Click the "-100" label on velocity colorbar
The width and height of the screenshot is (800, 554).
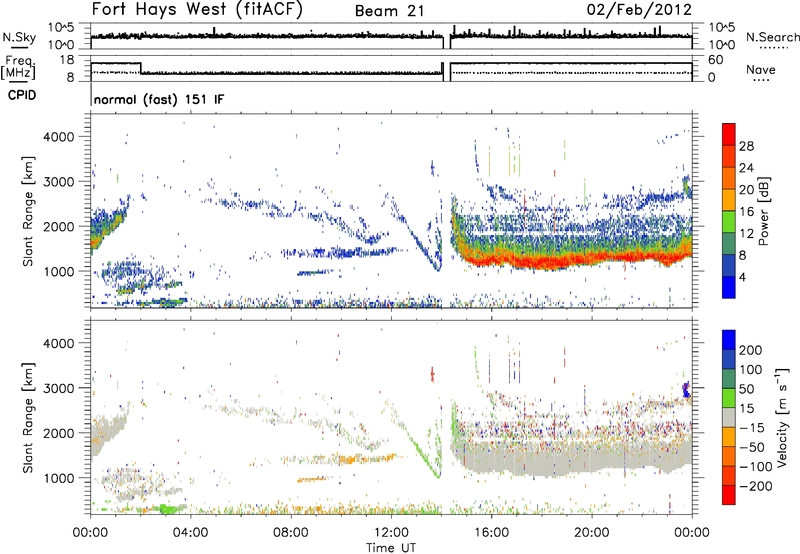(755, 467)
